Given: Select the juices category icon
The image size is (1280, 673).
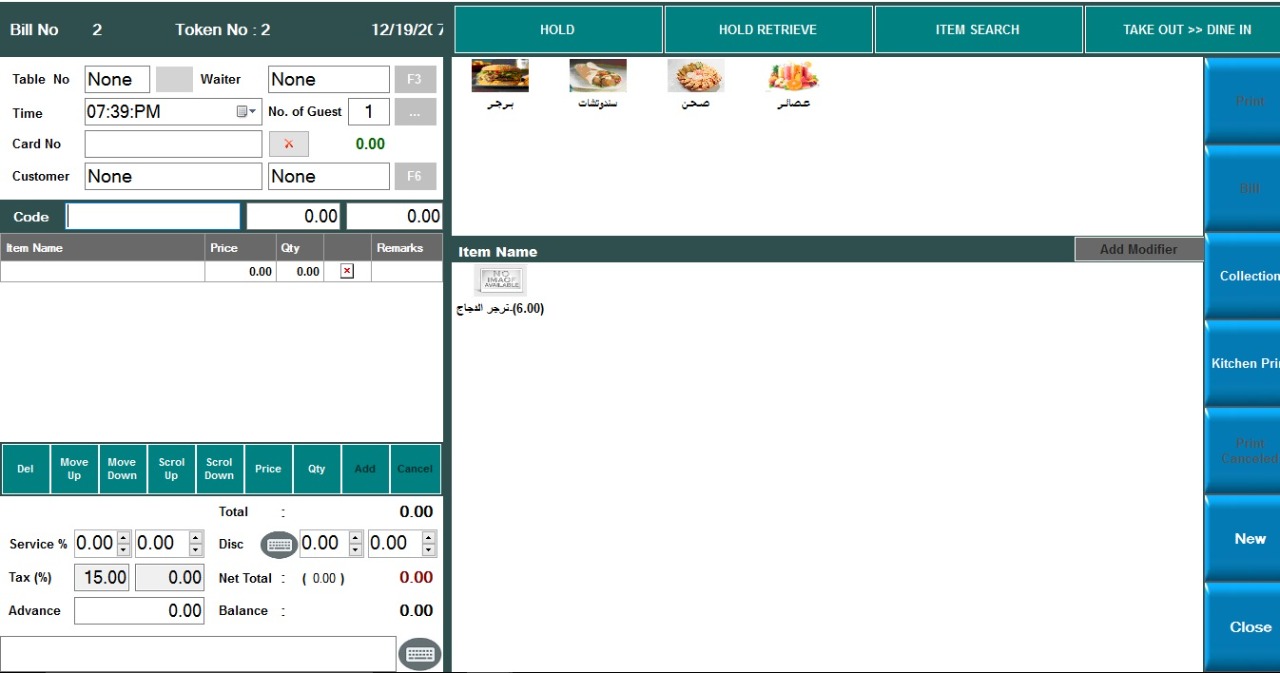Looking at the screenshot, I should pos(793,77).
